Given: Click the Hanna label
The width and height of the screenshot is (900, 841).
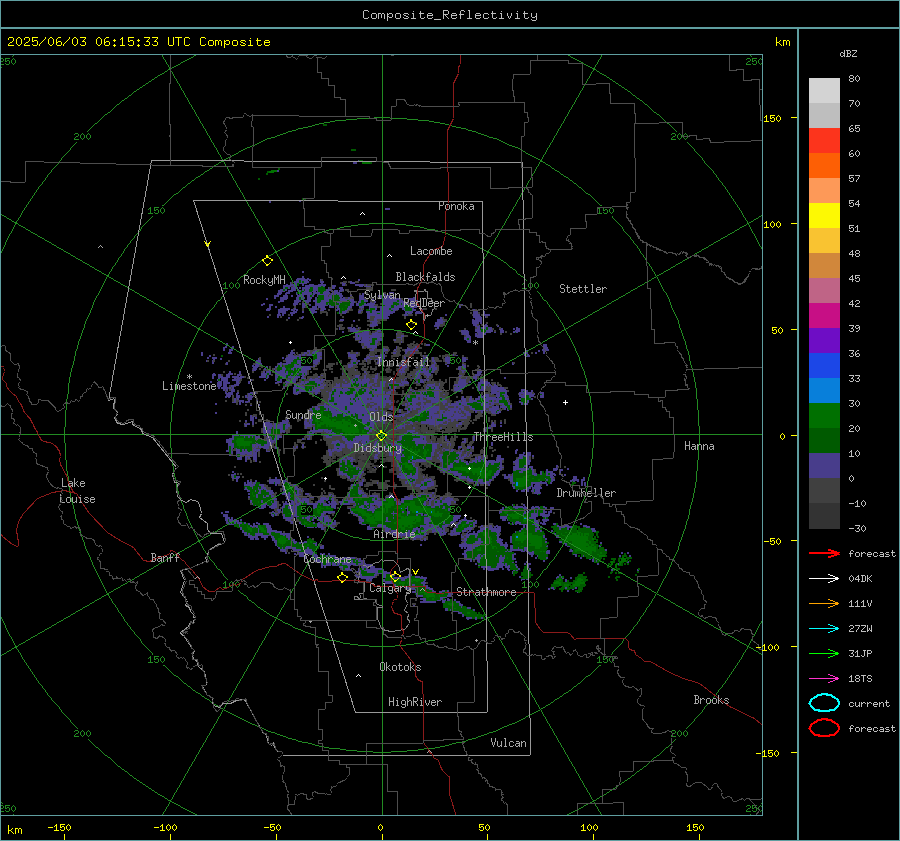Looking at the screenshot, I should [x=699, y=446].
